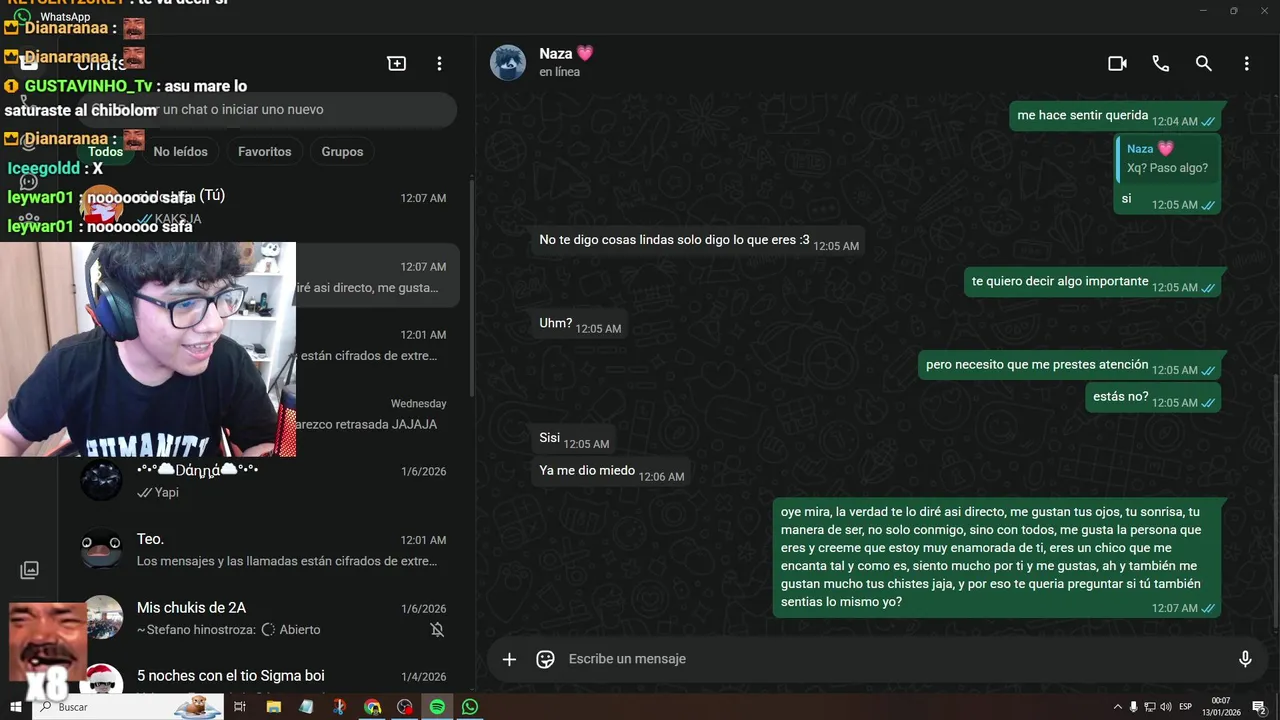Open Chrome from the taskbar
This screenshot has height=720, width=1280.
372,707
